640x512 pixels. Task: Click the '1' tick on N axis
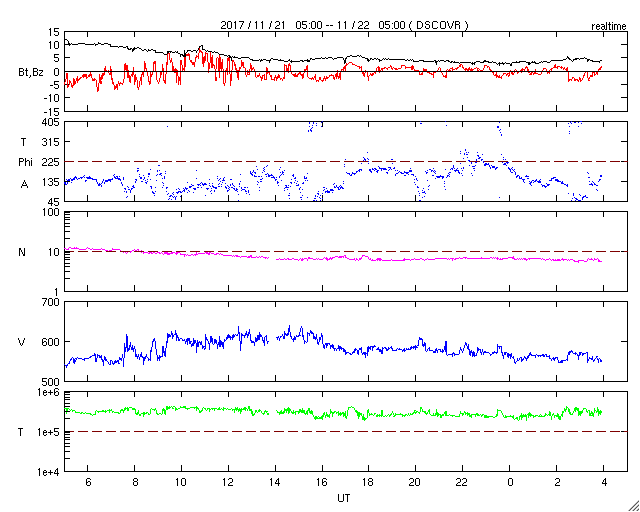[57, 291]
